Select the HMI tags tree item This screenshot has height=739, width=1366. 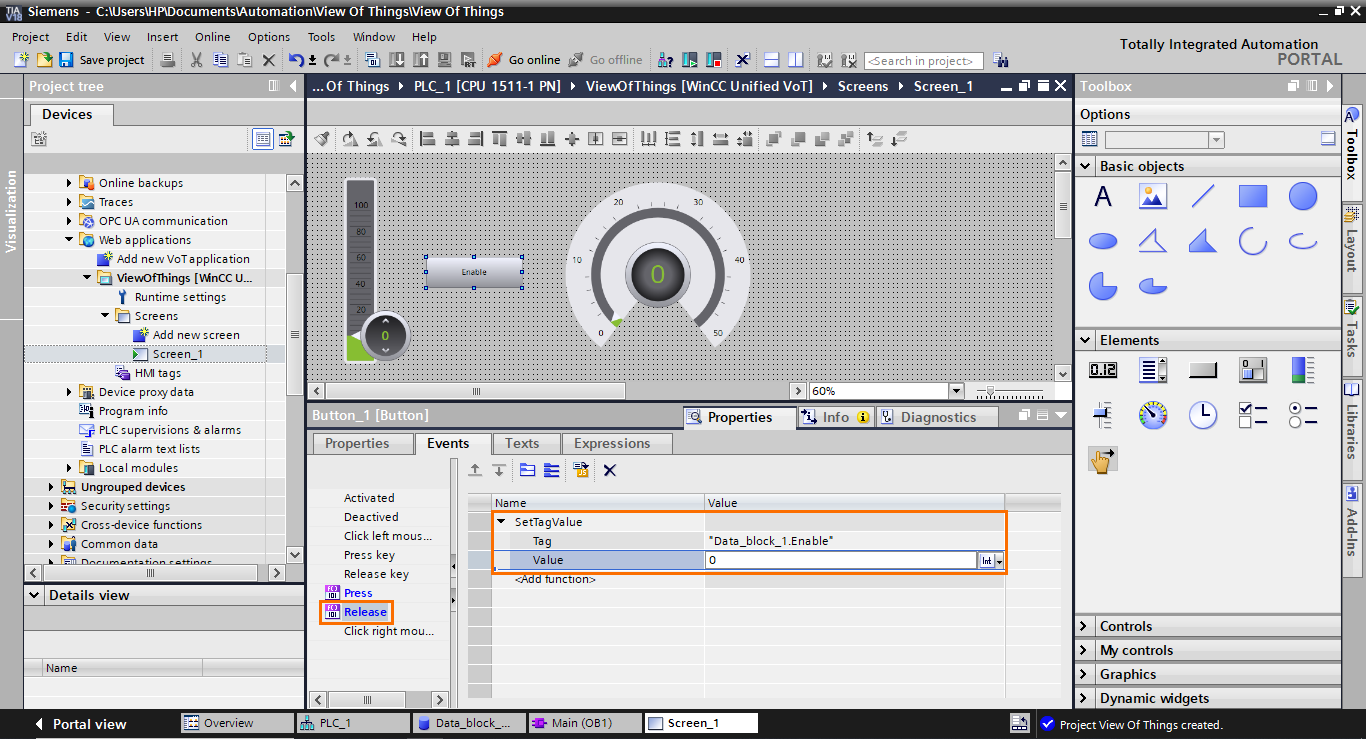158,373
